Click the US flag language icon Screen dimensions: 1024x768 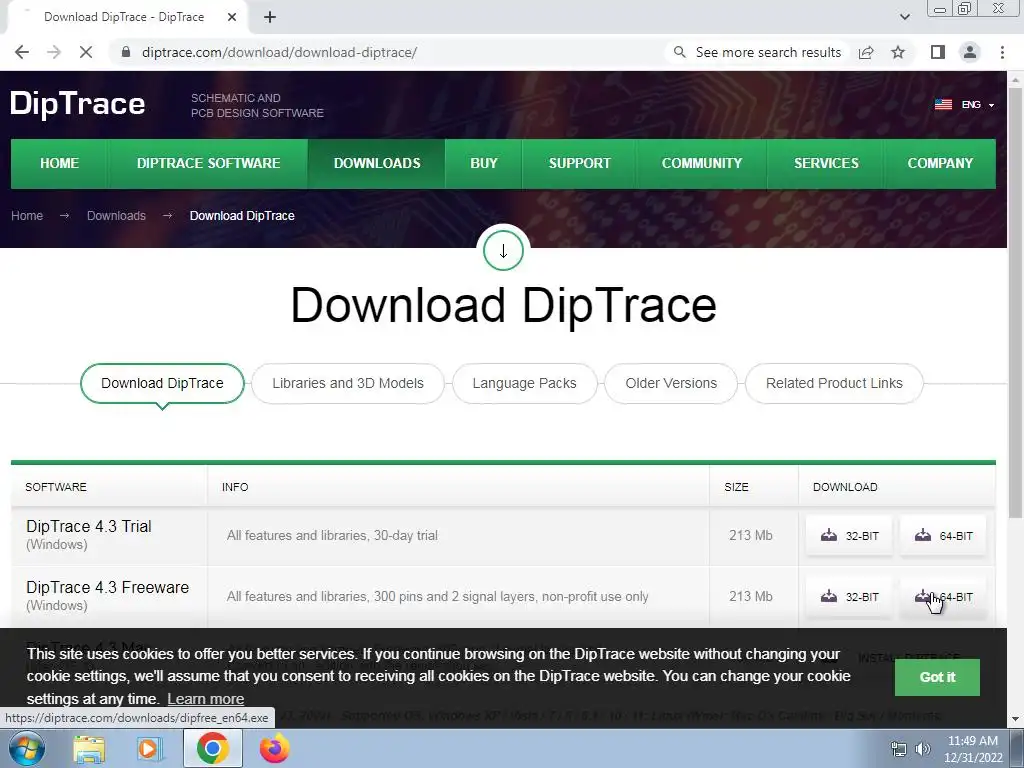[x=943, y=104]
